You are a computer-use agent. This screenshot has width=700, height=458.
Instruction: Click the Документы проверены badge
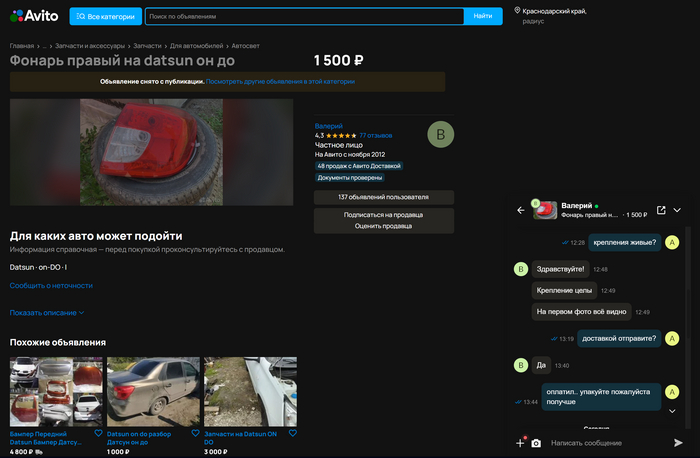click(x=350, y=178)
